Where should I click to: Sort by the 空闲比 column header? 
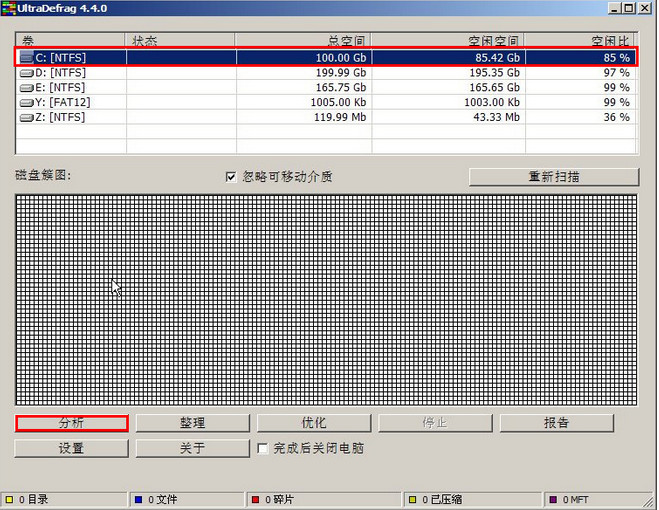581,40
